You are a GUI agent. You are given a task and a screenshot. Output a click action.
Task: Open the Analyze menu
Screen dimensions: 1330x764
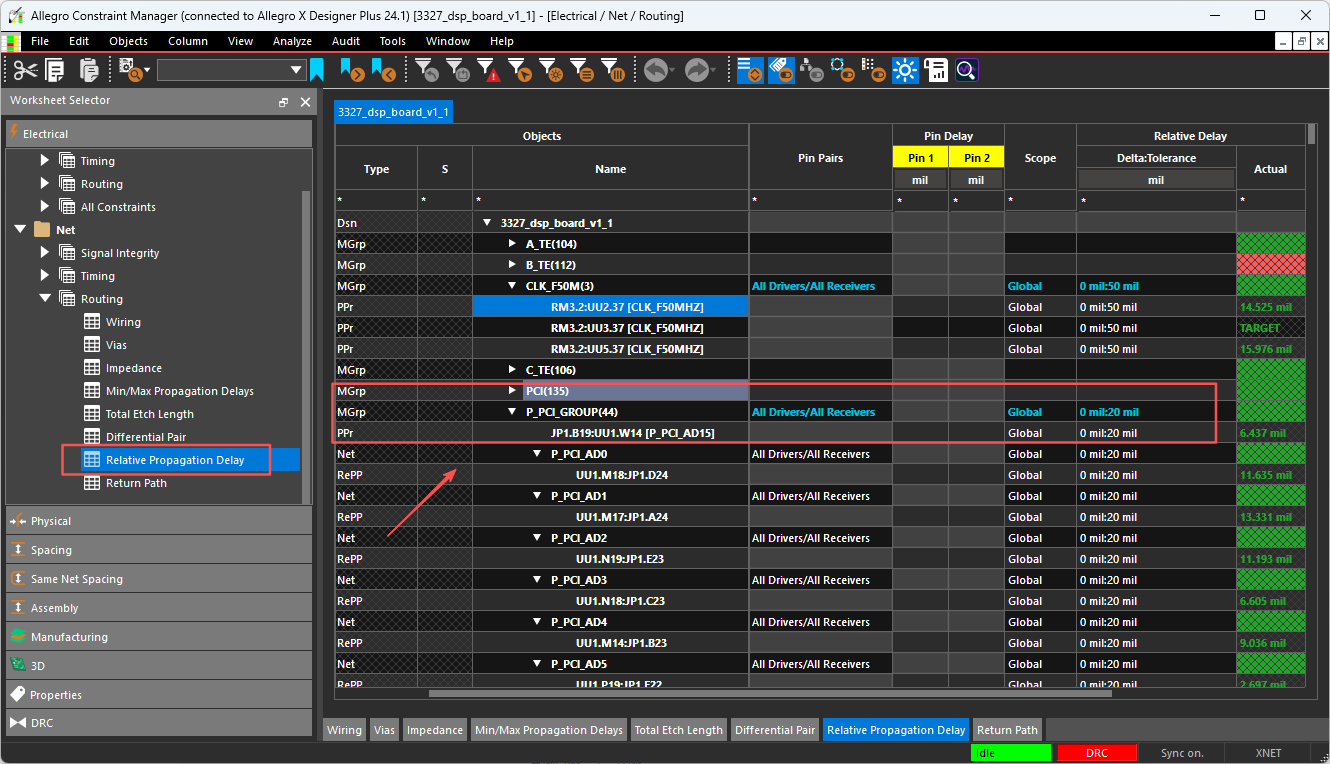pyautogui.click(x=292, y=41)
